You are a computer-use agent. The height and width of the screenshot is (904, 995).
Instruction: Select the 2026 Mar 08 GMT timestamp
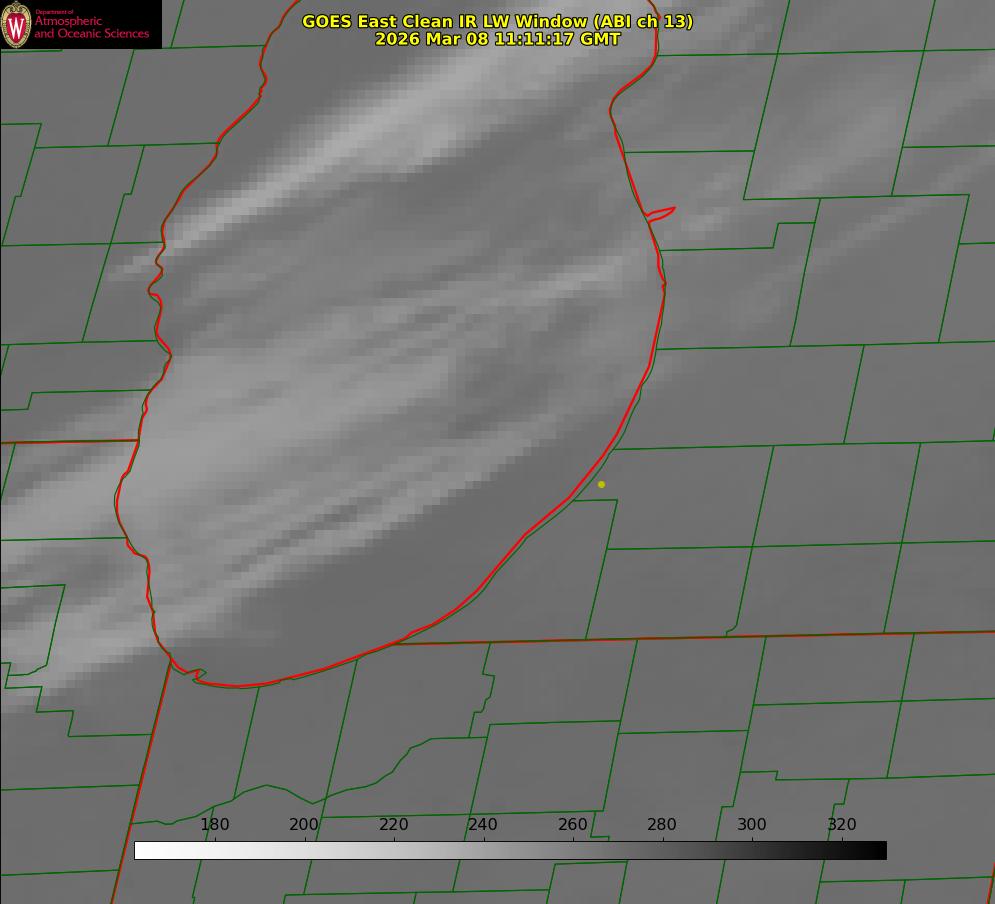pyautogui.click(x=497, y=39)
